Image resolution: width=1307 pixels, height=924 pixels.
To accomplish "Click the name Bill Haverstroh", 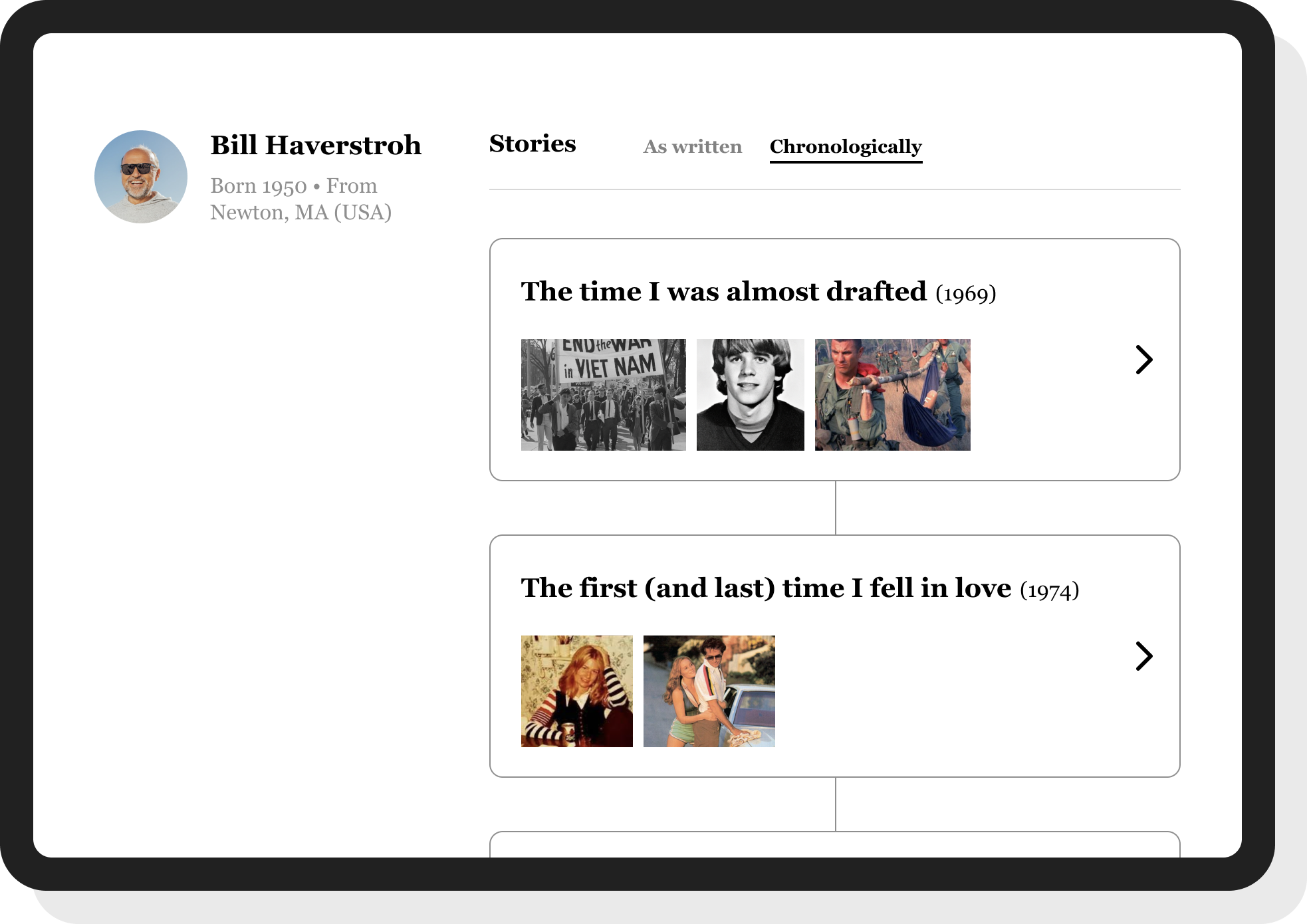I will 316,146.
